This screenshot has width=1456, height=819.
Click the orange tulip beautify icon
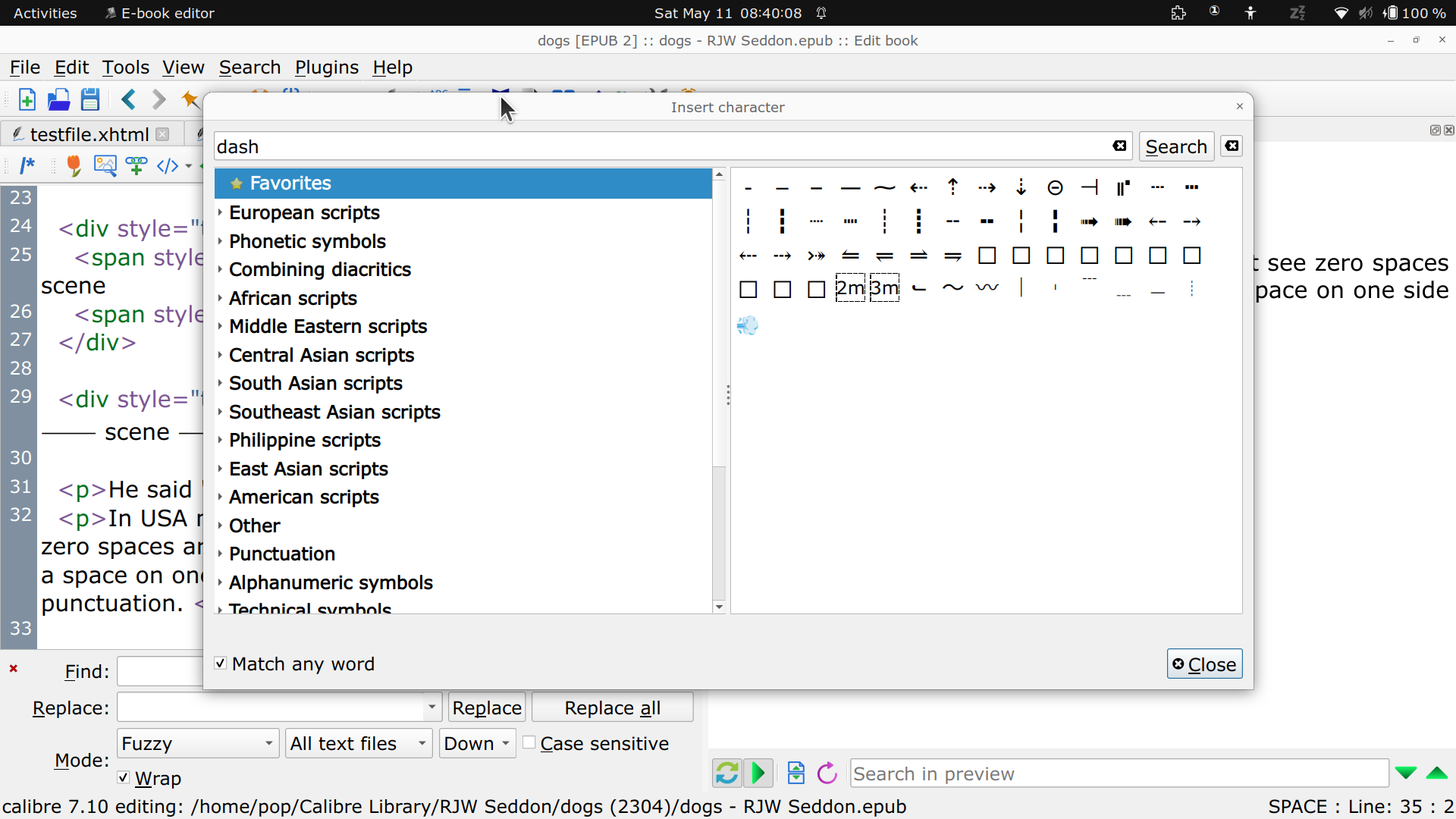pos(74,166)
